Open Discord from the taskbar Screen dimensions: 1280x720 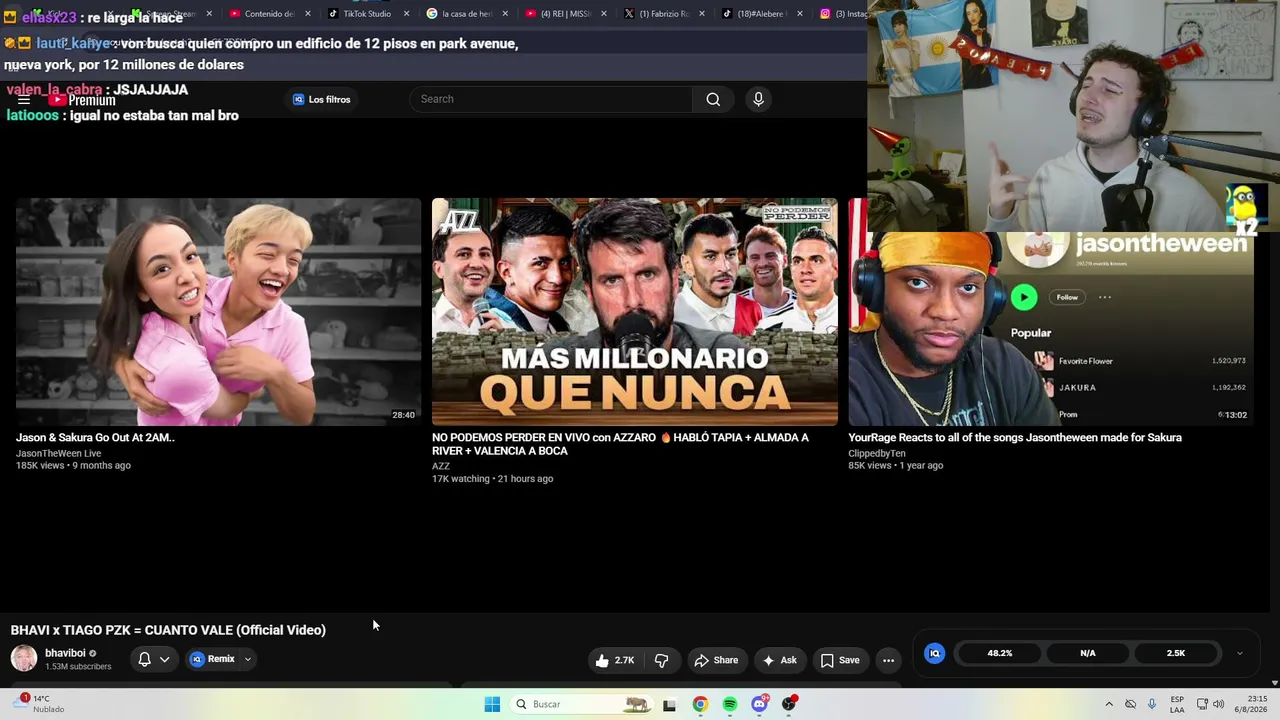tap(759, 704)
